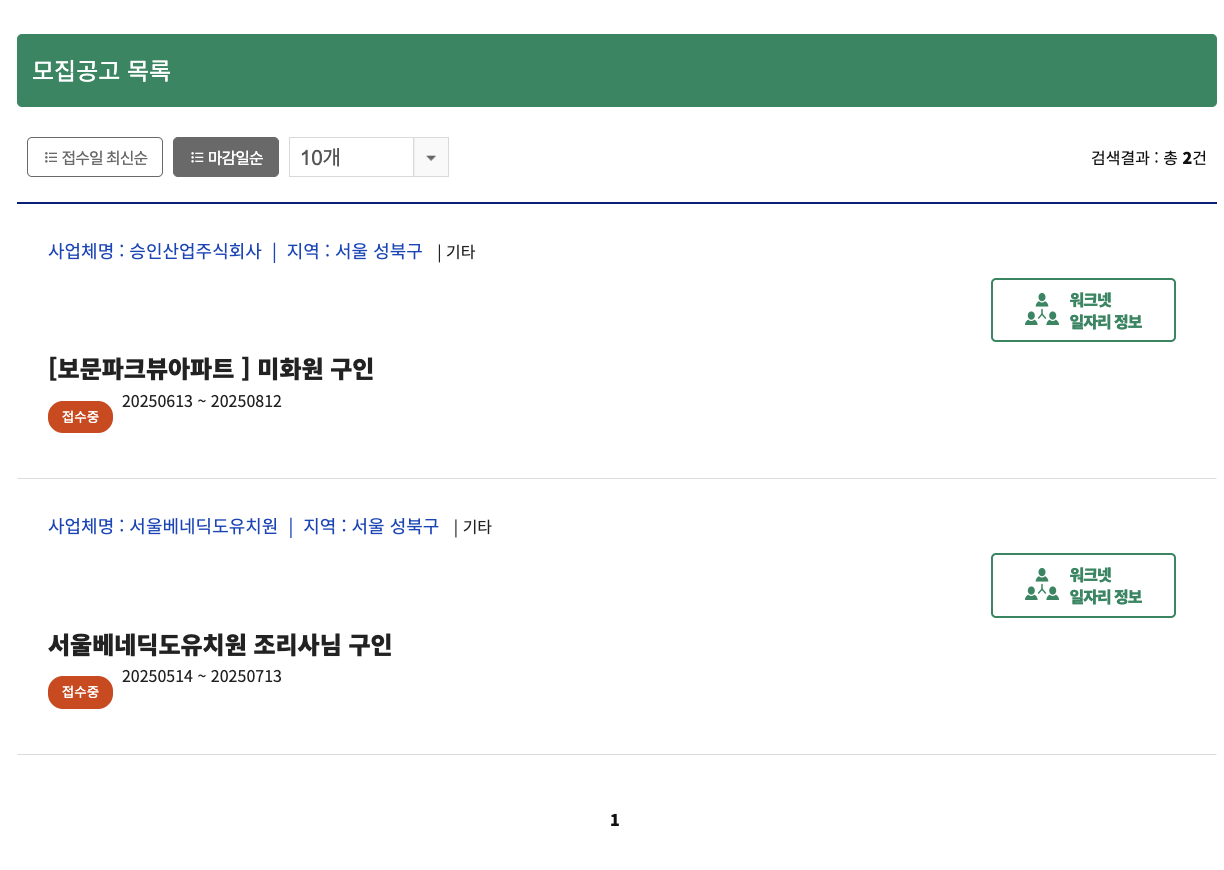Open the 10개 results-per-page dropdown arrow
Screen dimensions: 1224x870
(431, 157)
